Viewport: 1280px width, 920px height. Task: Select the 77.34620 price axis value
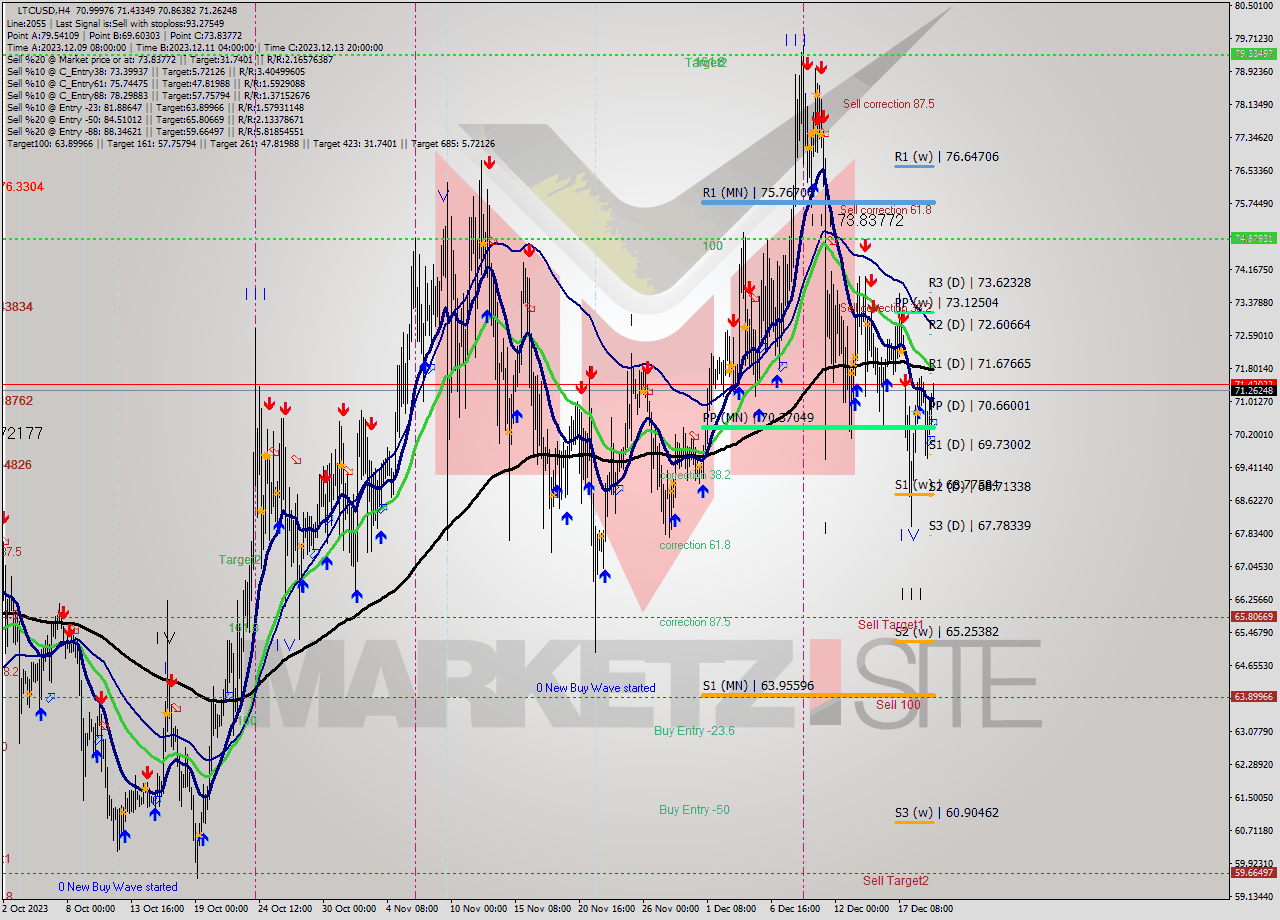(x=1254, y=138)
